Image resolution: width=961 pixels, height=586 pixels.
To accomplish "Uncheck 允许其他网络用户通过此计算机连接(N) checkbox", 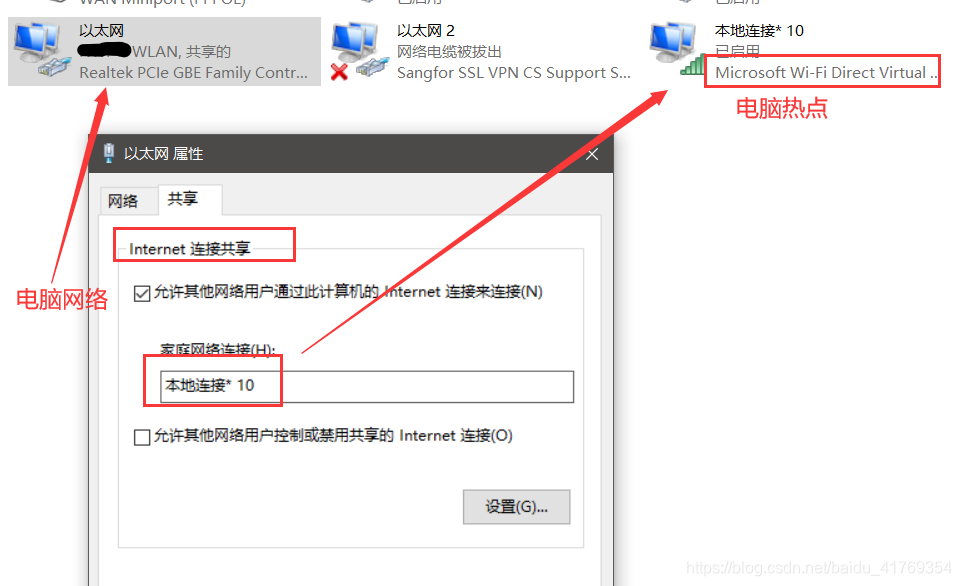I will [142, 293].
